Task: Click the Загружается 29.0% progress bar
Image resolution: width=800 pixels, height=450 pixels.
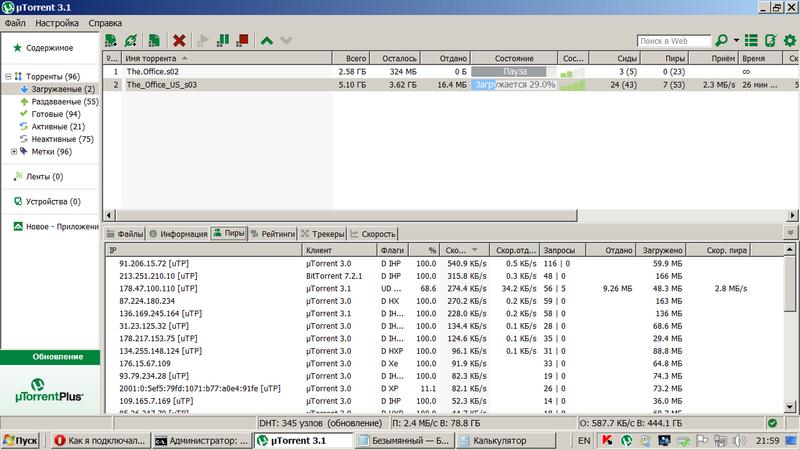Action: pyautogui.click(x=514, y=85)
